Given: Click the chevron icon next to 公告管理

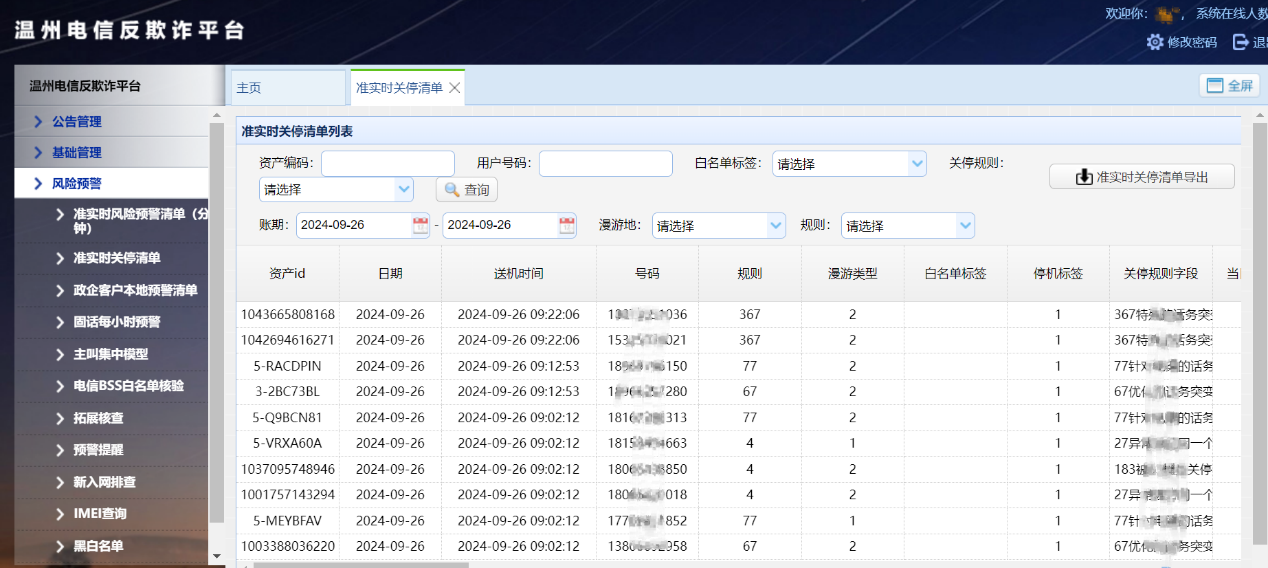Looking at the screenshot, I should [38, 122].
